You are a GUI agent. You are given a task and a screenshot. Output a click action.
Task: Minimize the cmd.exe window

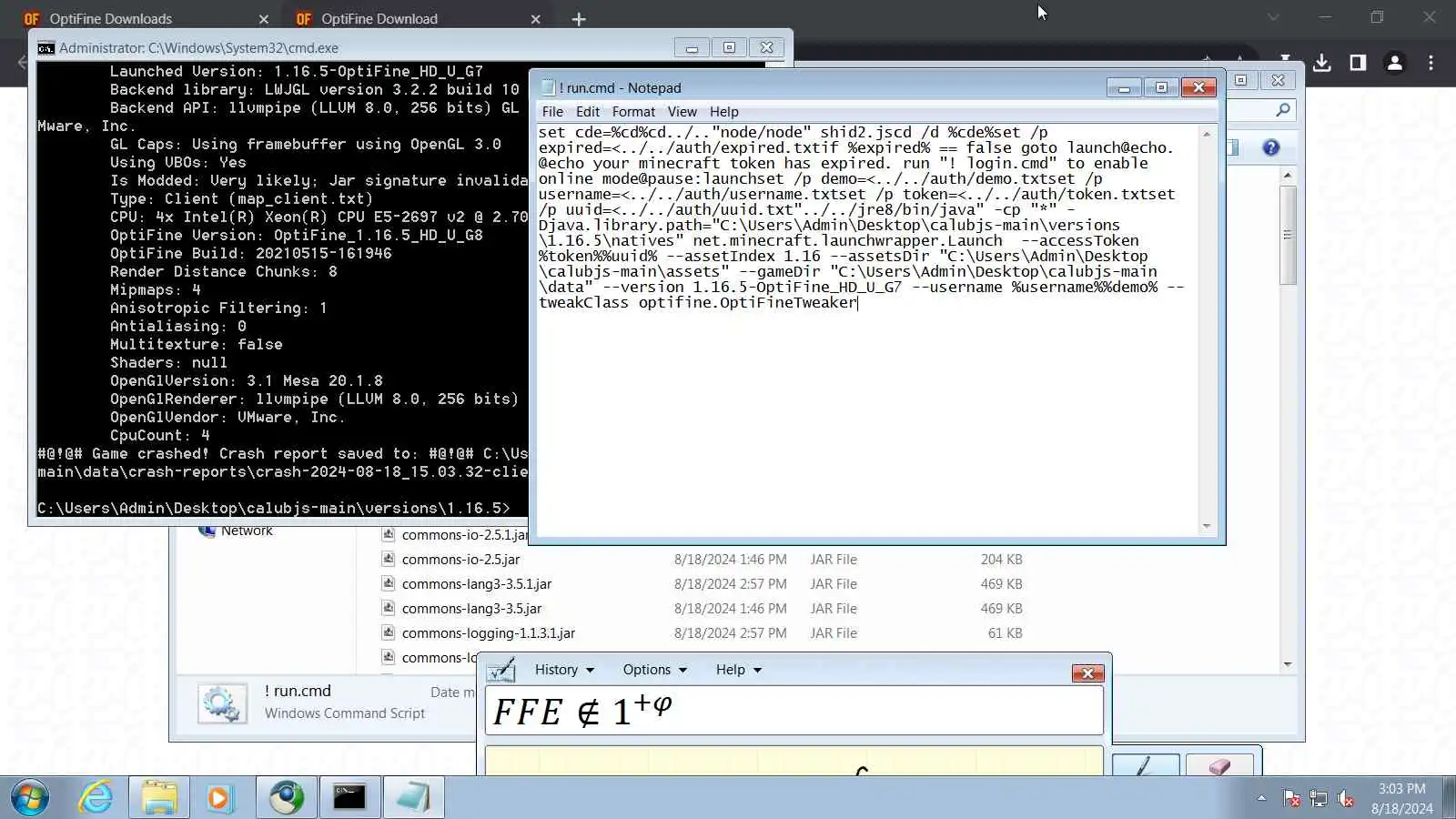[692, 47]
